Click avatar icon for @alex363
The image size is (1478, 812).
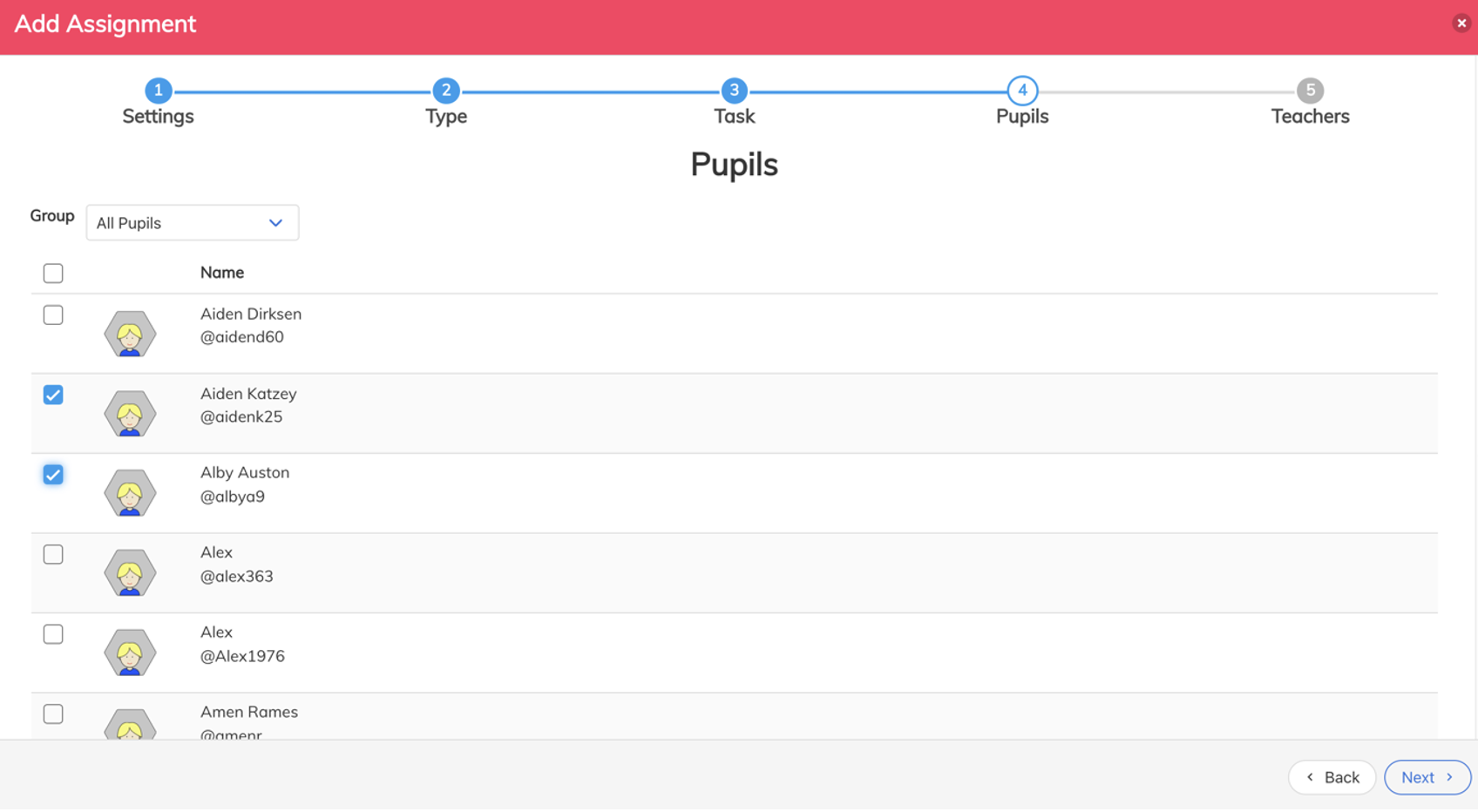(x=130, y=573)
